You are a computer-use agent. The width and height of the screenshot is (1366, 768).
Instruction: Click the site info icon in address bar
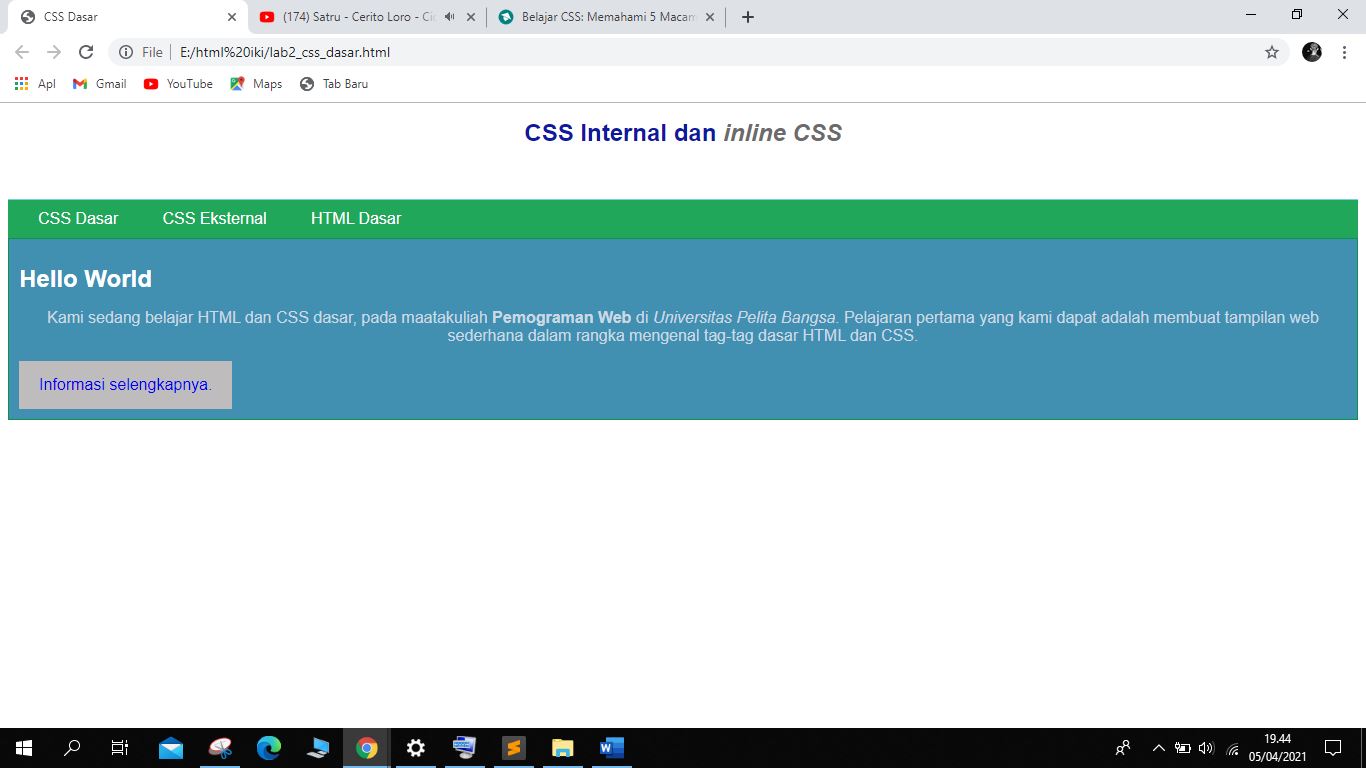[x=125, y=52]
